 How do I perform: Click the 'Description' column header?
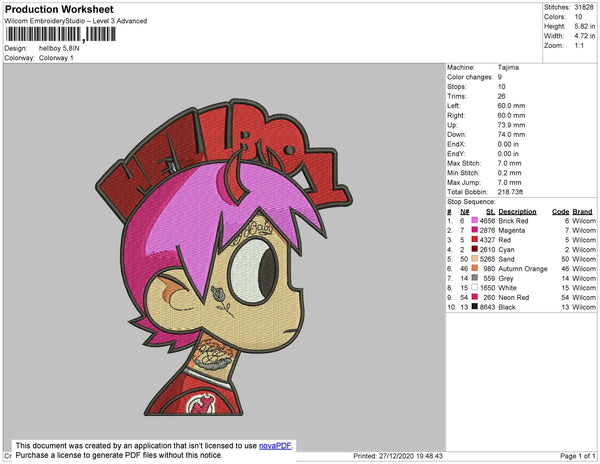(517, 212)
